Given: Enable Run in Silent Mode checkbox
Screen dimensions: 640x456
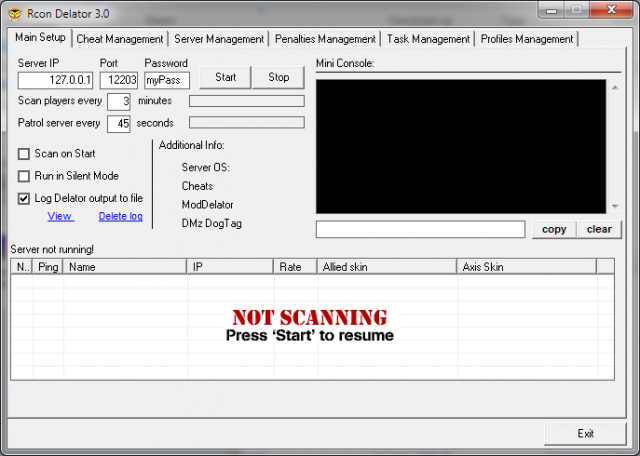Looking at the screenshot, I should click(x=24, y=176).
